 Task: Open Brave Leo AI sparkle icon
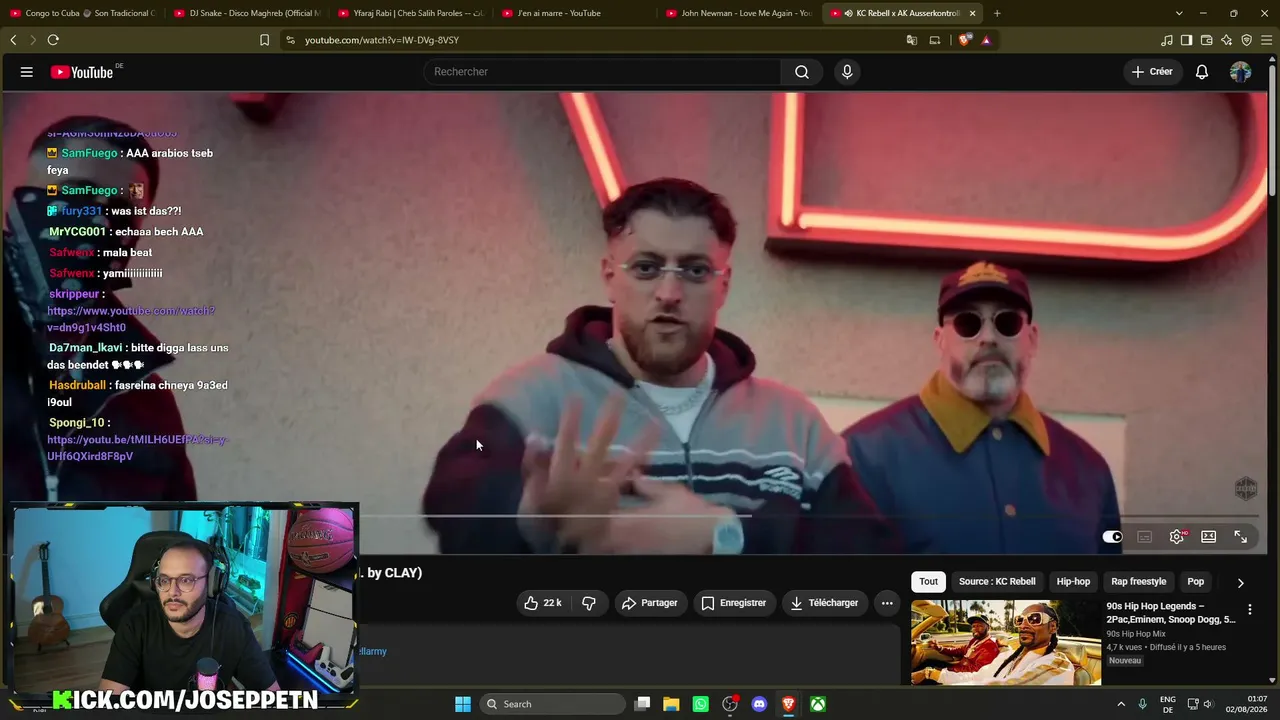click(x=1226, y=40)
